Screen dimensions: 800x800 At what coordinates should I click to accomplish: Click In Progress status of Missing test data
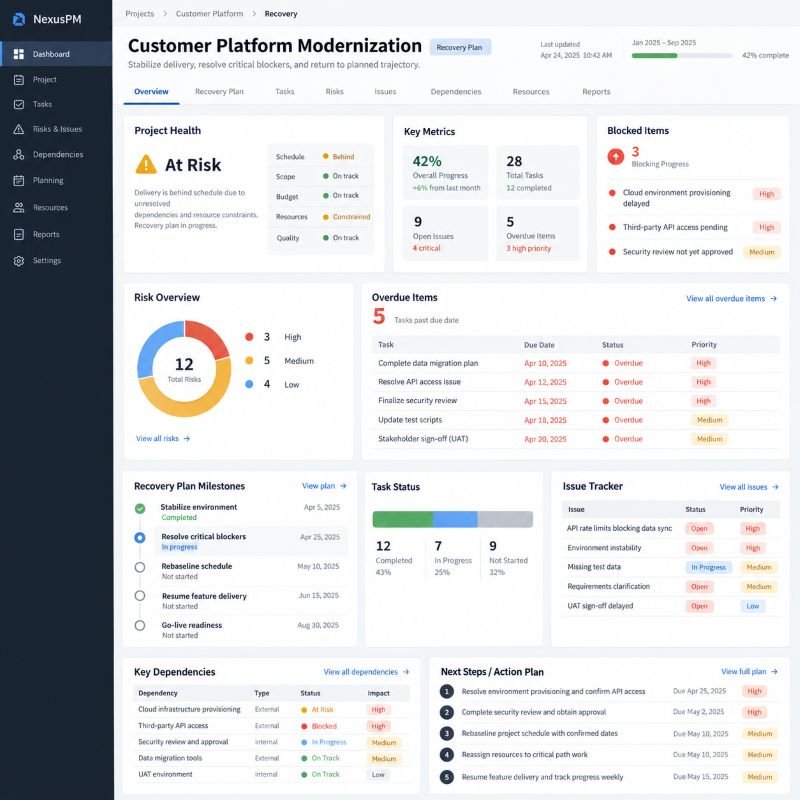(708, 567)
